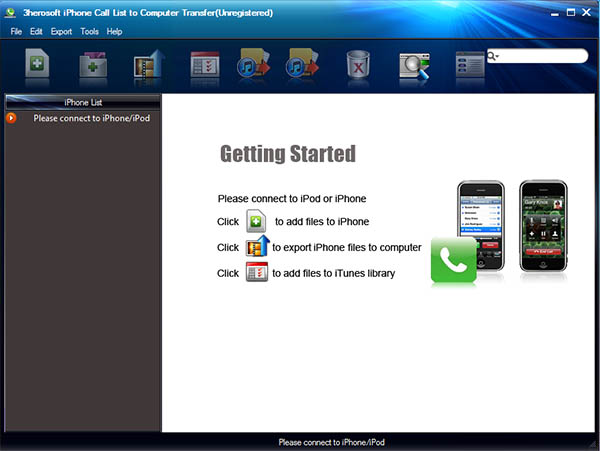The width and height of the screenshot is (600, 451).
Task: Click the left iTunes music folder toolbar icon
Action: pos(250,66)
